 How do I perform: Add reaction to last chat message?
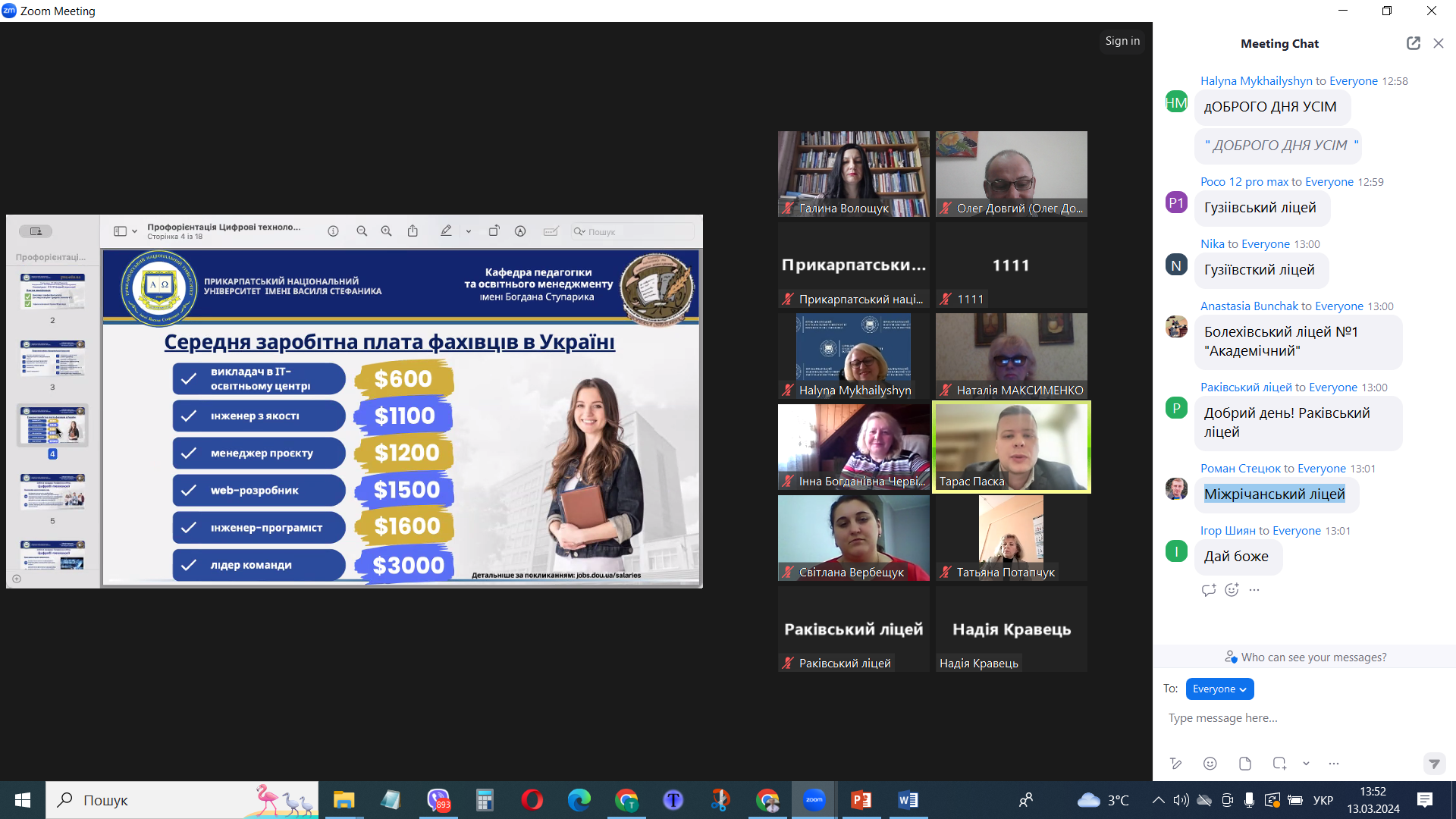1232,590
